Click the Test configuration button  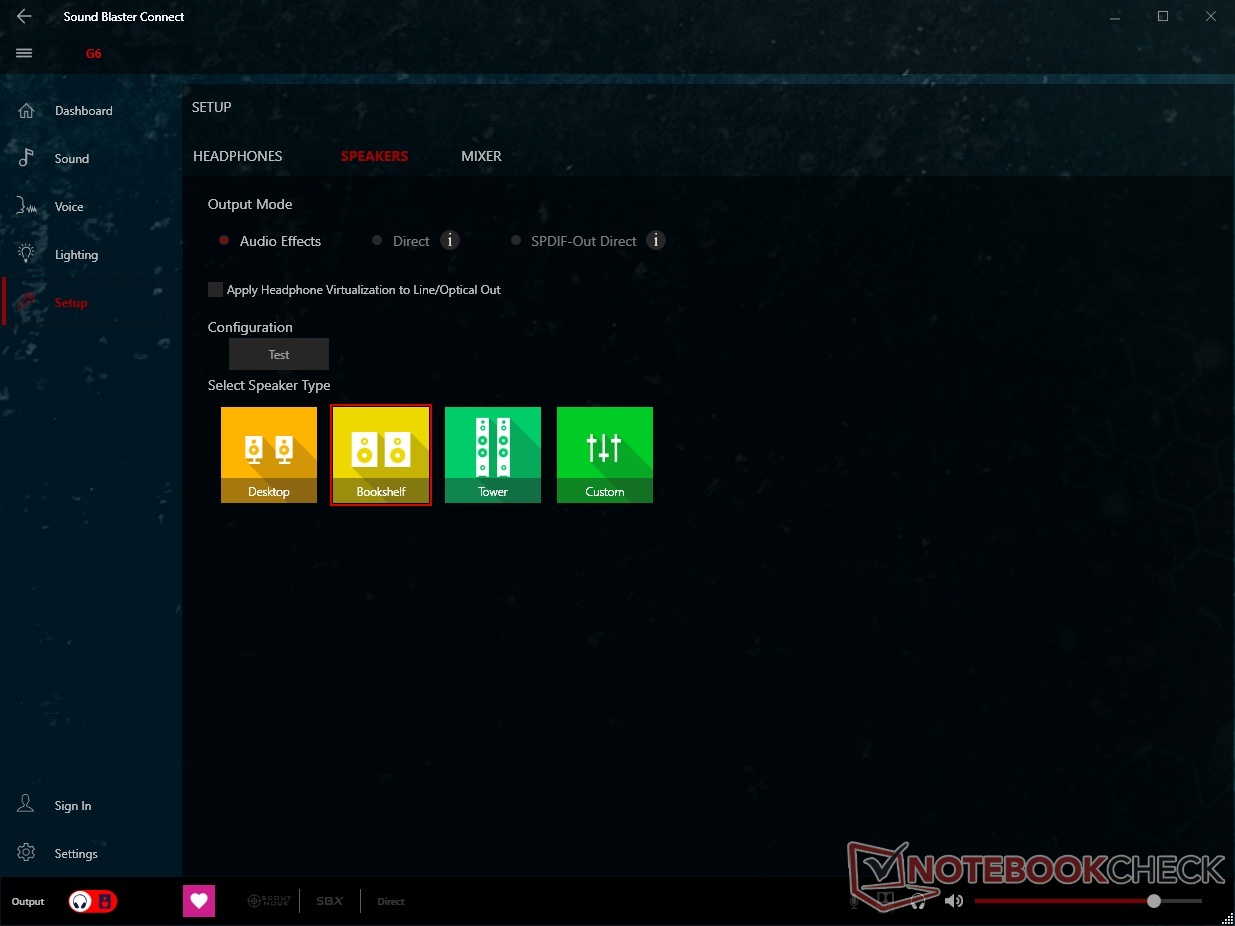point(279,354)
